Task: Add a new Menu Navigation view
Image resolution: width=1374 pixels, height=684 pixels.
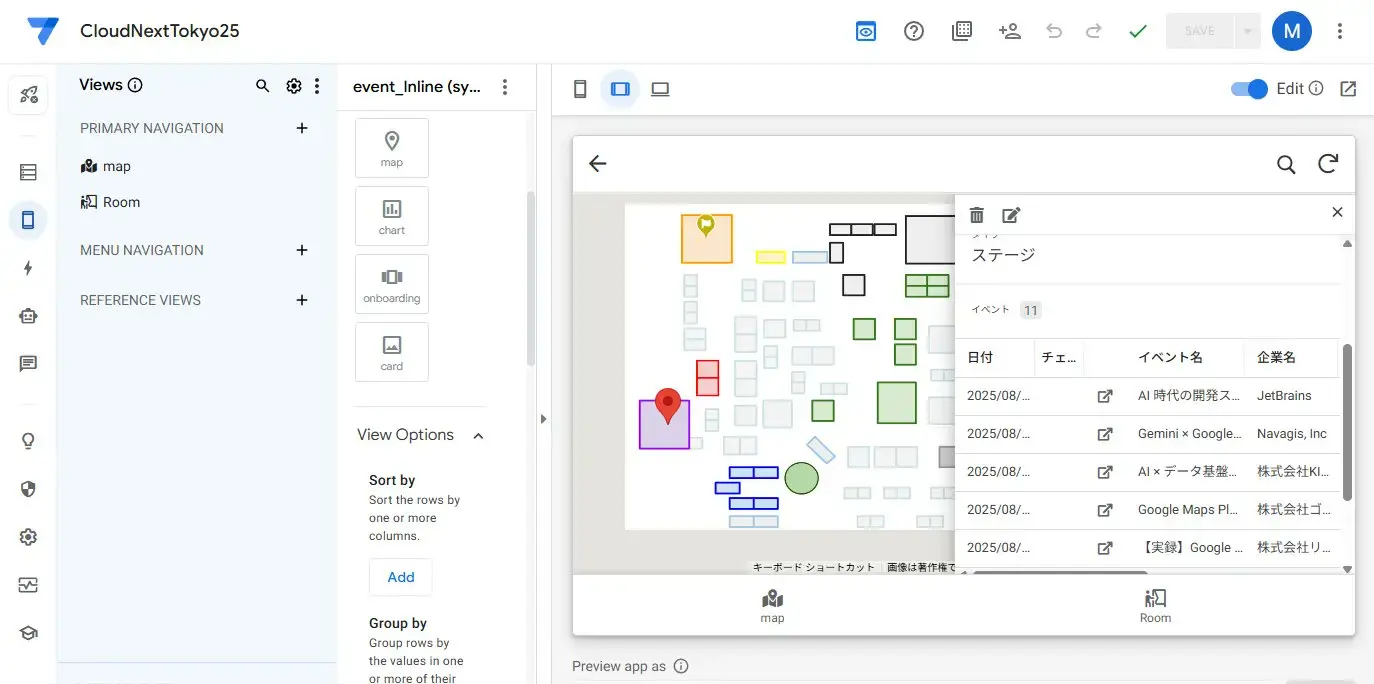Action: click(x=302, y=250)
